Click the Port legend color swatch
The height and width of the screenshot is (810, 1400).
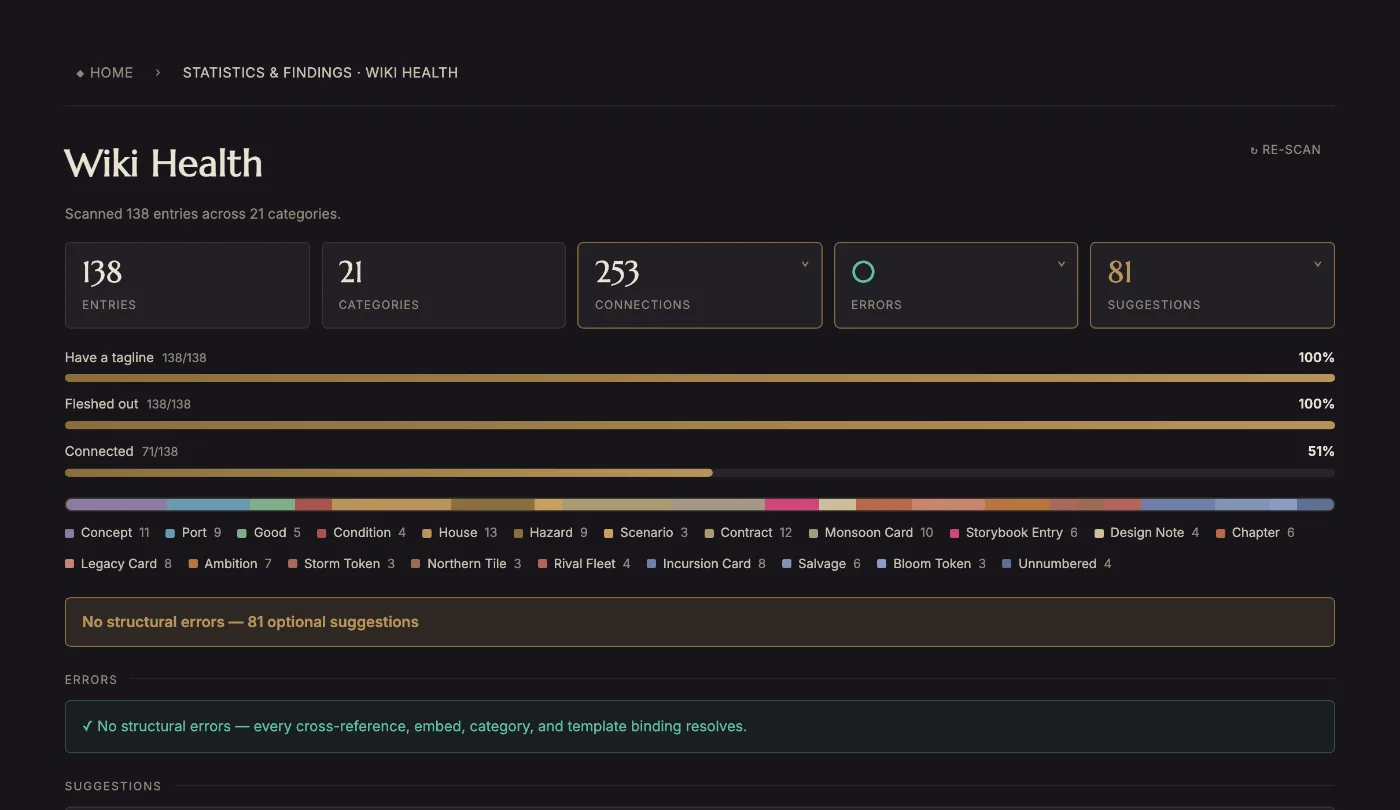(x=170, y=533)
